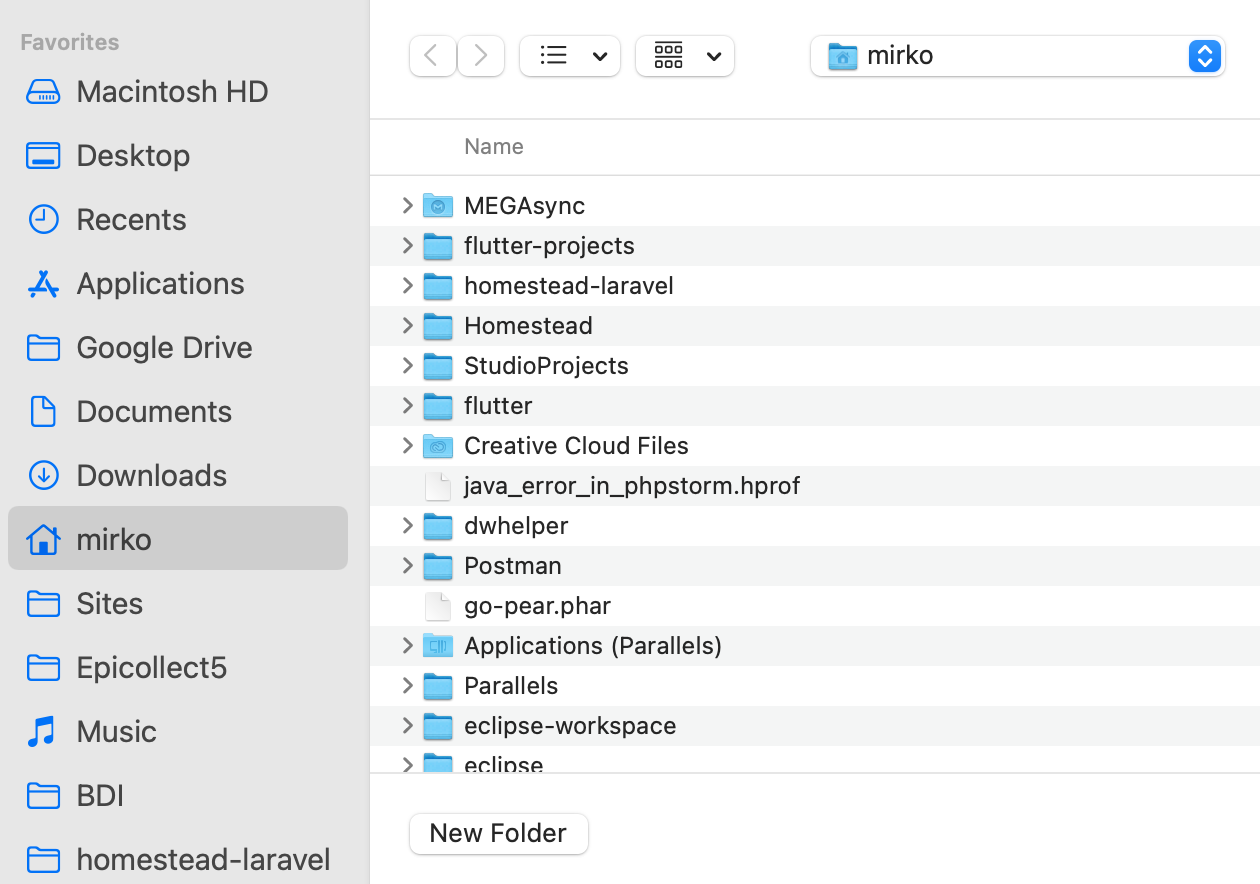This screenshot has width=1260, height=884.
Task: Click the flutter-projects folder icon
Action: pyautogui.click(x=438, y=246)
